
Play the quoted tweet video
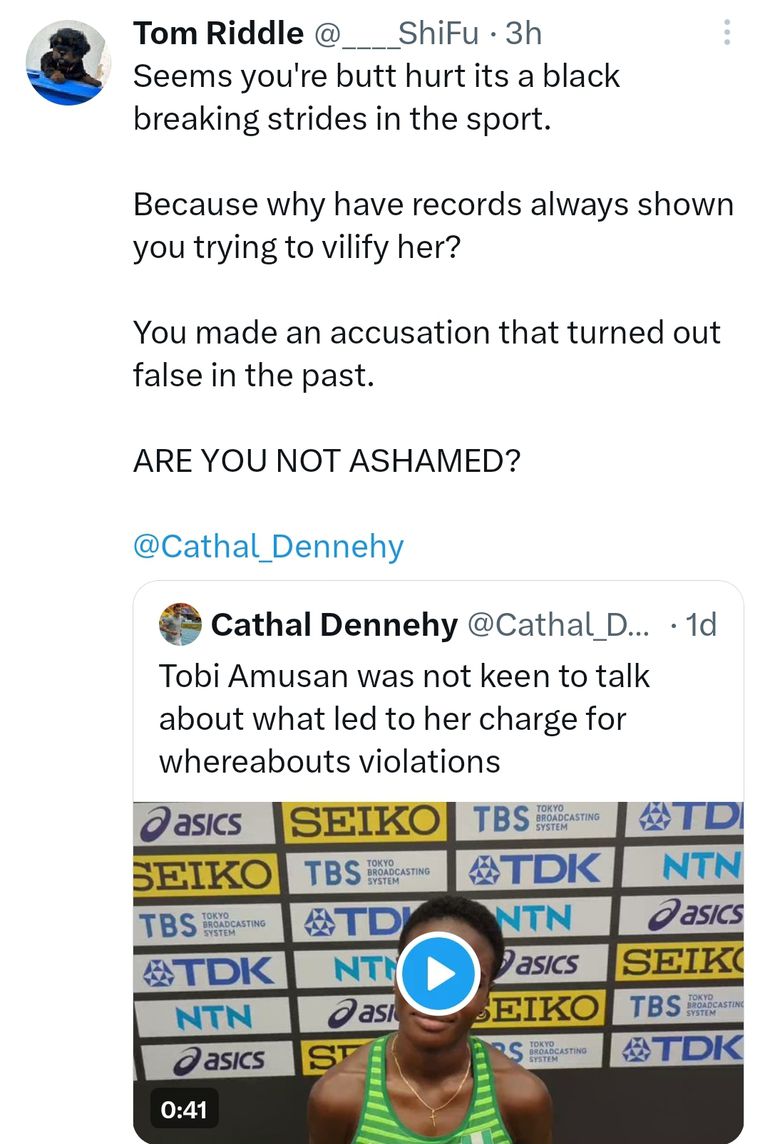[440, 973]
